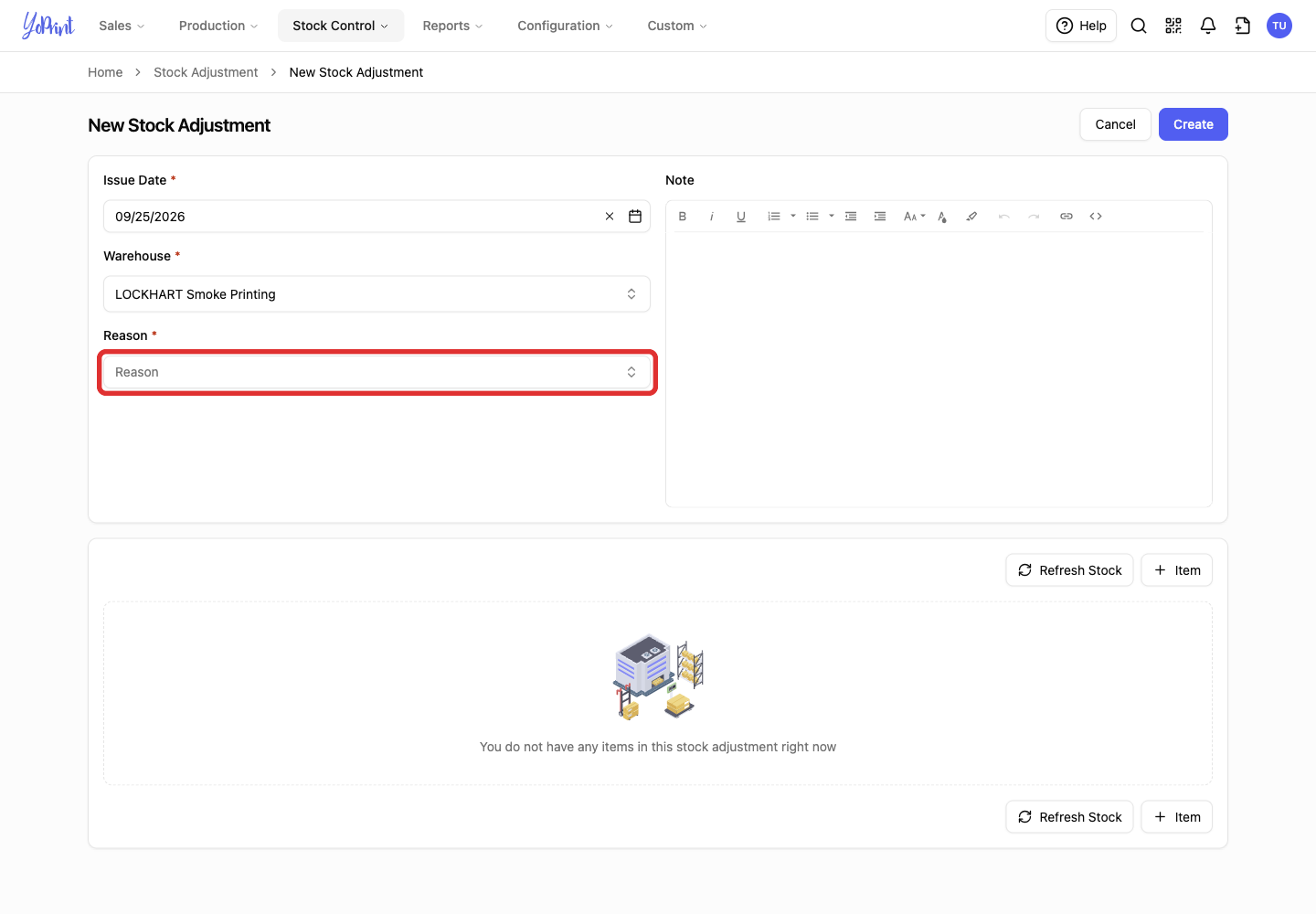Open the Reason dropdown

pyautogui.click(x=377, y=372)
